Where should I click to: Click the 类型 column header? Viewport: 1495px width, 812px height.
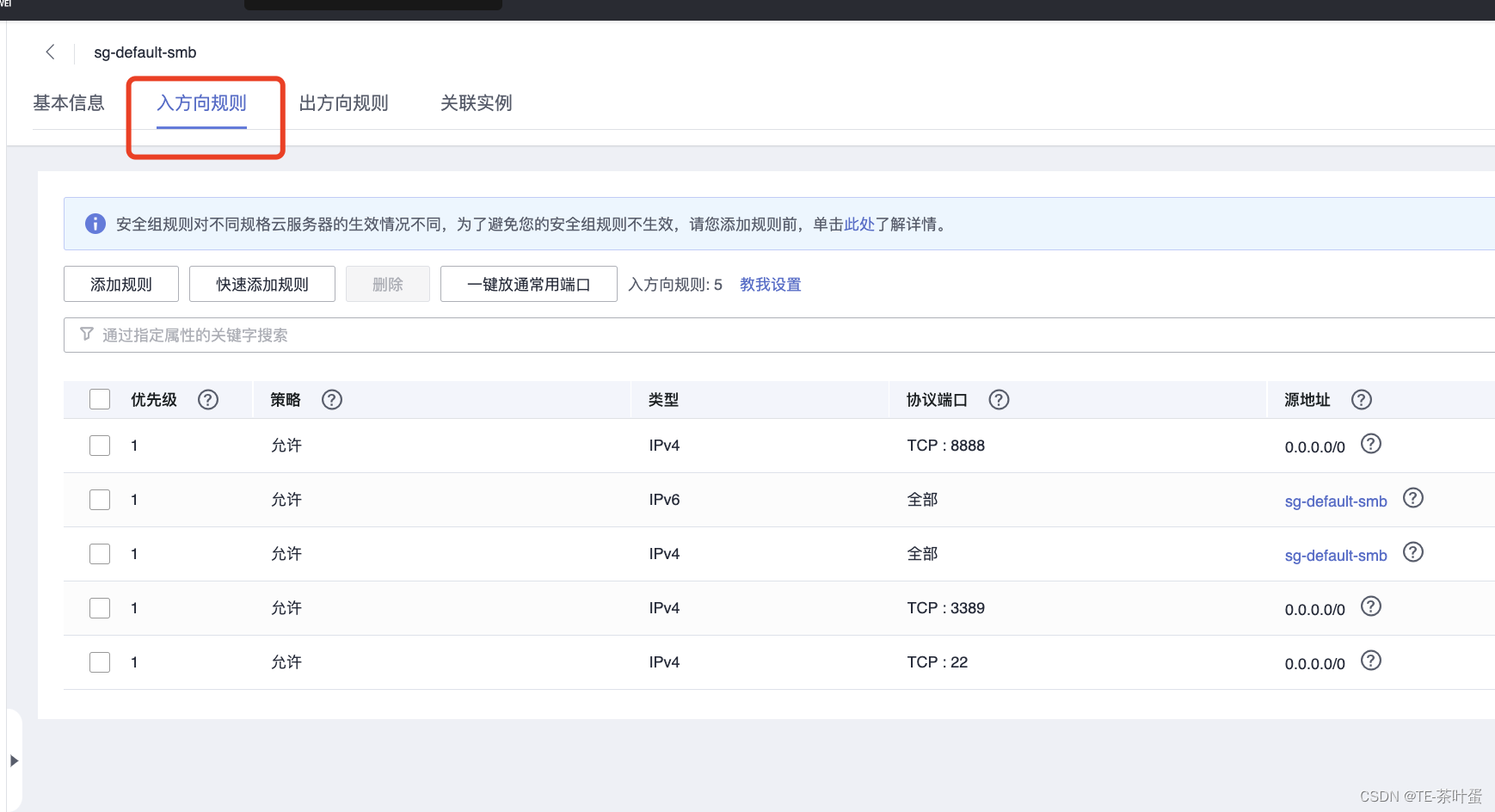(664, 400)
